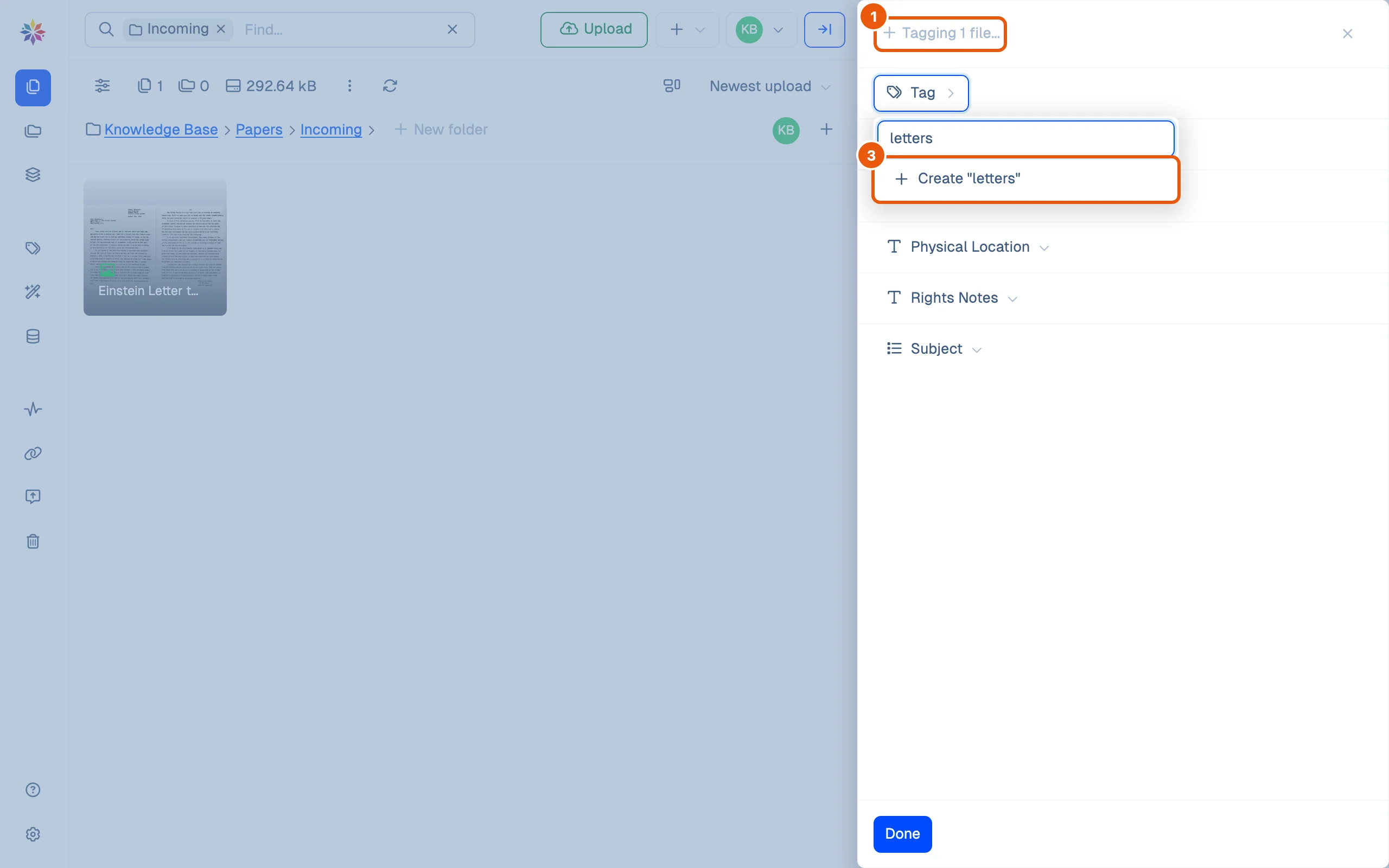The width and height of the screenshot is (1389, 868).
Task: Open the KB account dropdown
Action: (x=761, y=29)
